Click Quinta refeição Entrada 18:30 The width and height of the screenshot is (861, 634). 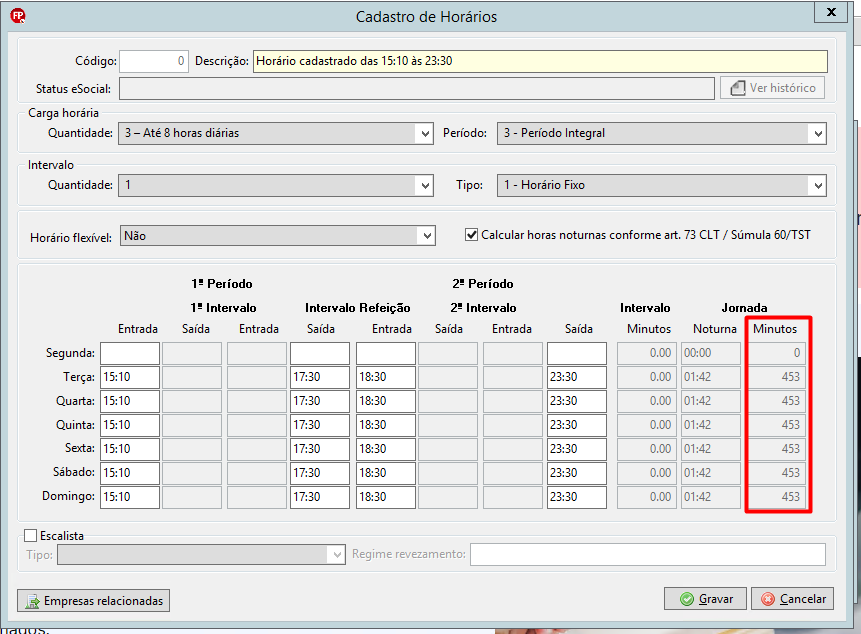pos(386,425)
